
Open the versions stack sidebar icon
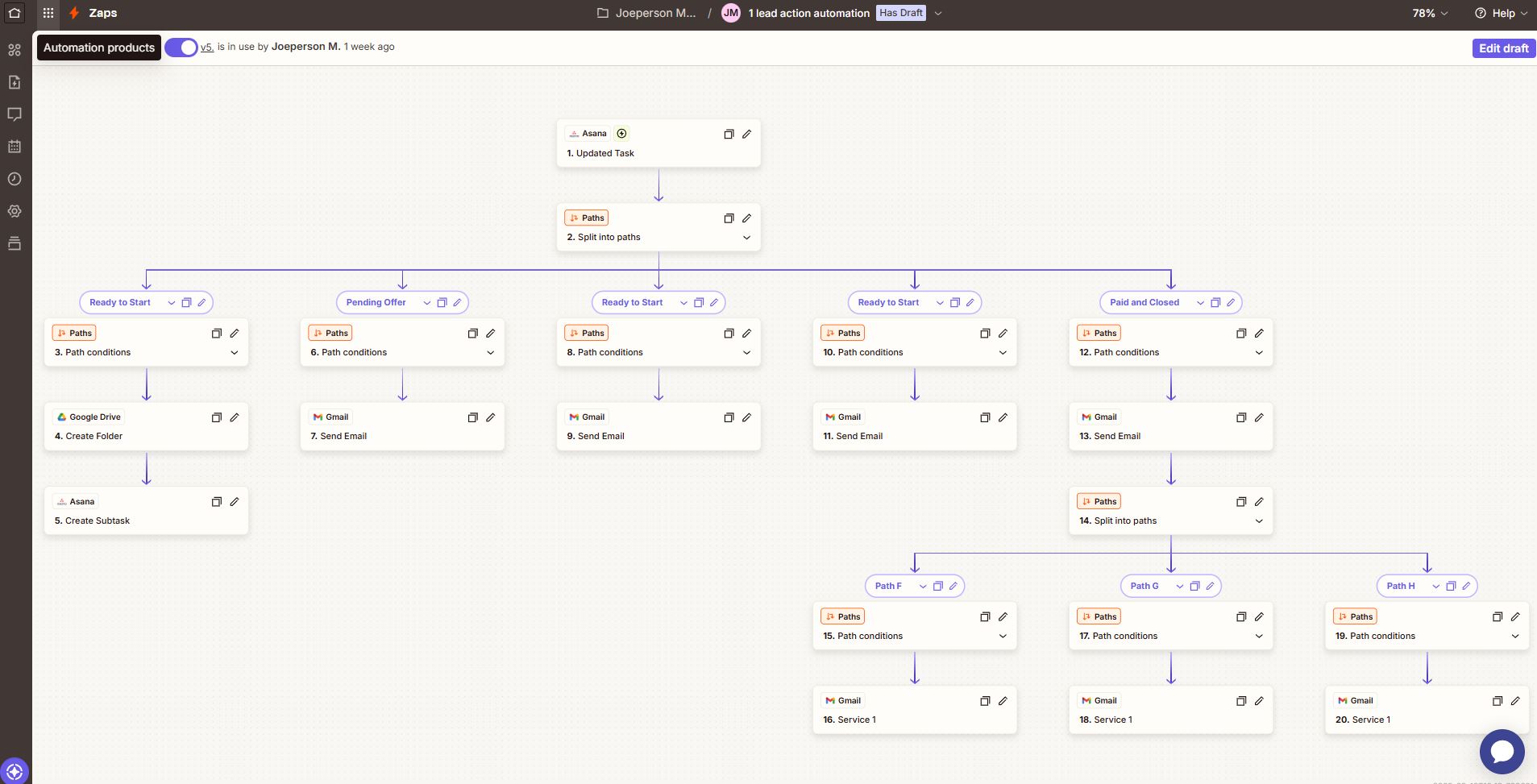pyautogui.click(x=15, y=243)
